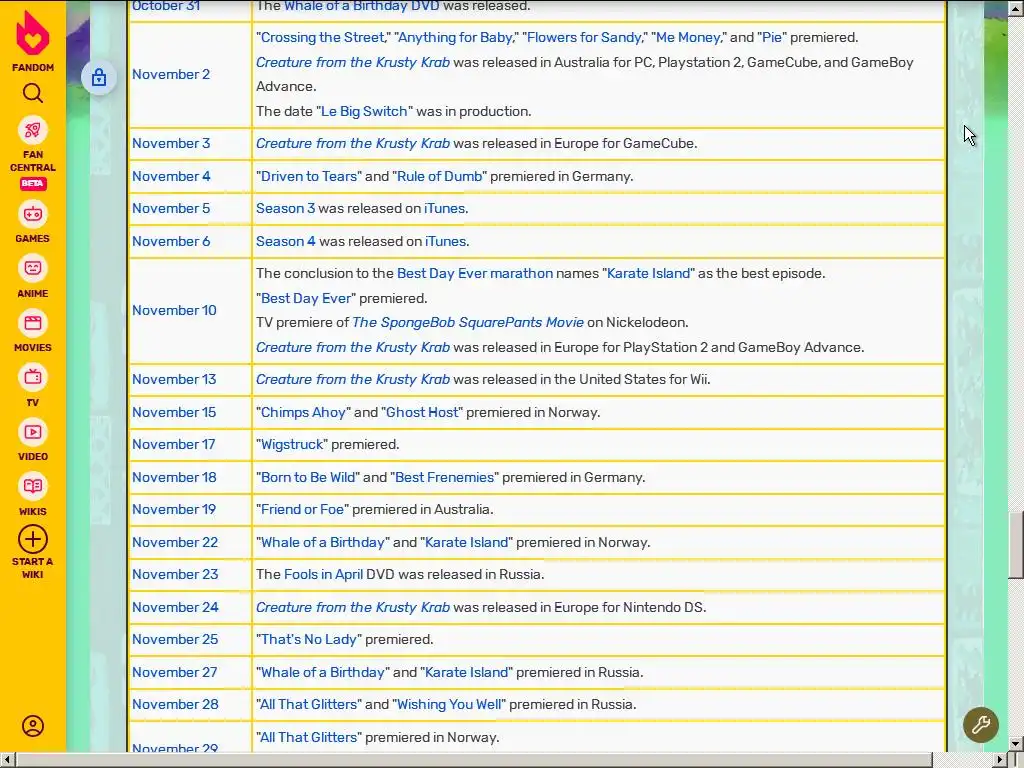Open the Le Big Switch link
This screenshot has height=768, width=1024.
[x=364, y=112]
